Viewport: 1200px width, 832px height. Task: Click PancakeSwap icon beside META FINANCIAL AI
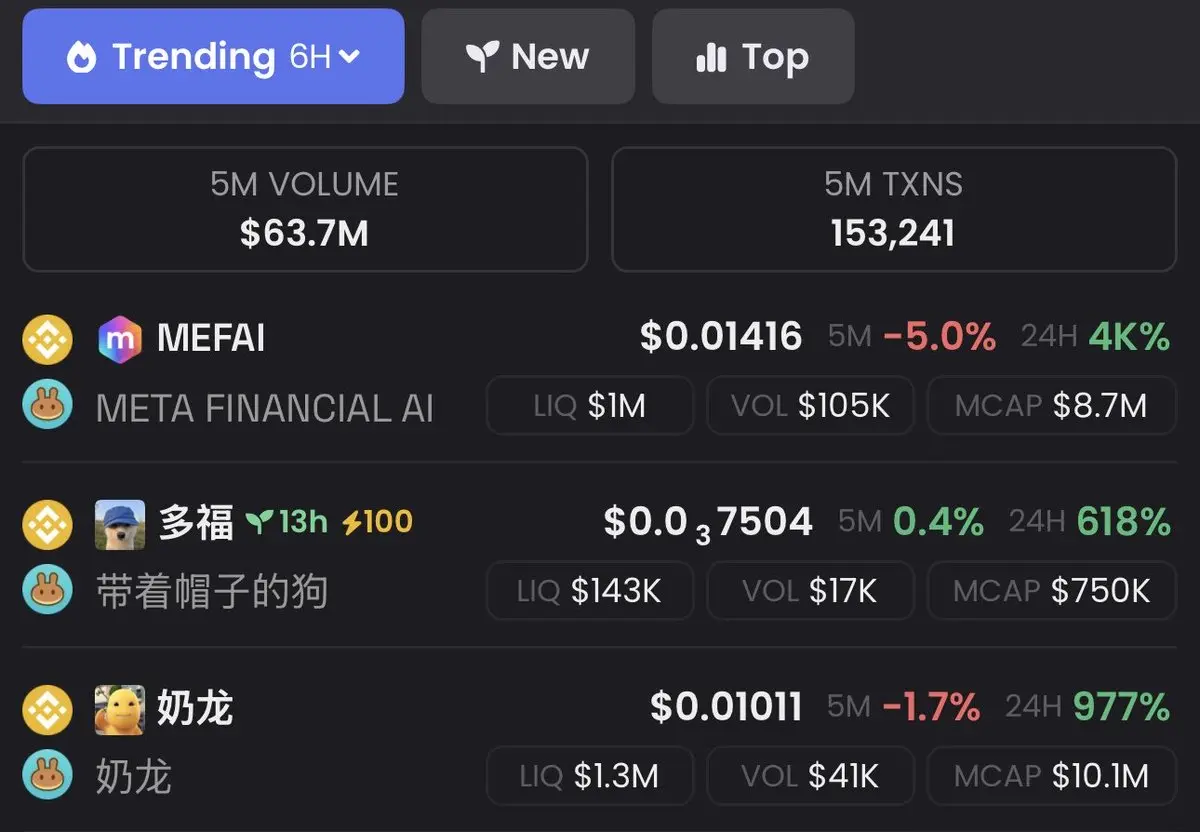point(47,405)
